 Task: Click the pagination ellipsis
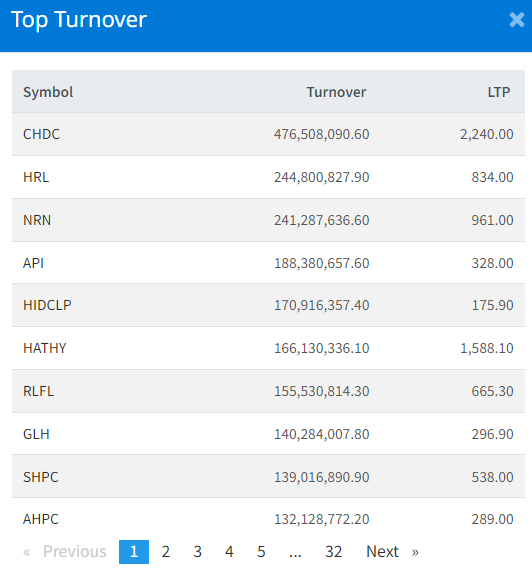click(x=295, y=551)
